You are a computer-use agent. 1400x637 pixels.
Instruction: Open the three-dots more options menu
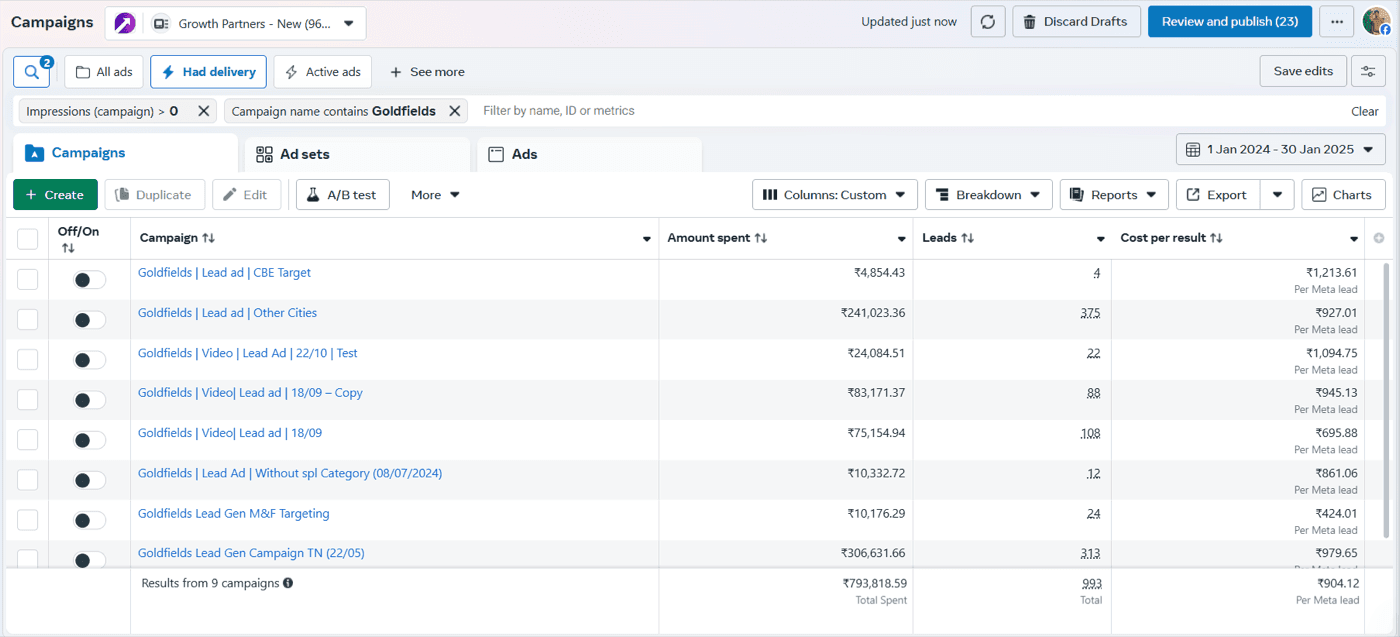(1336, 22)
